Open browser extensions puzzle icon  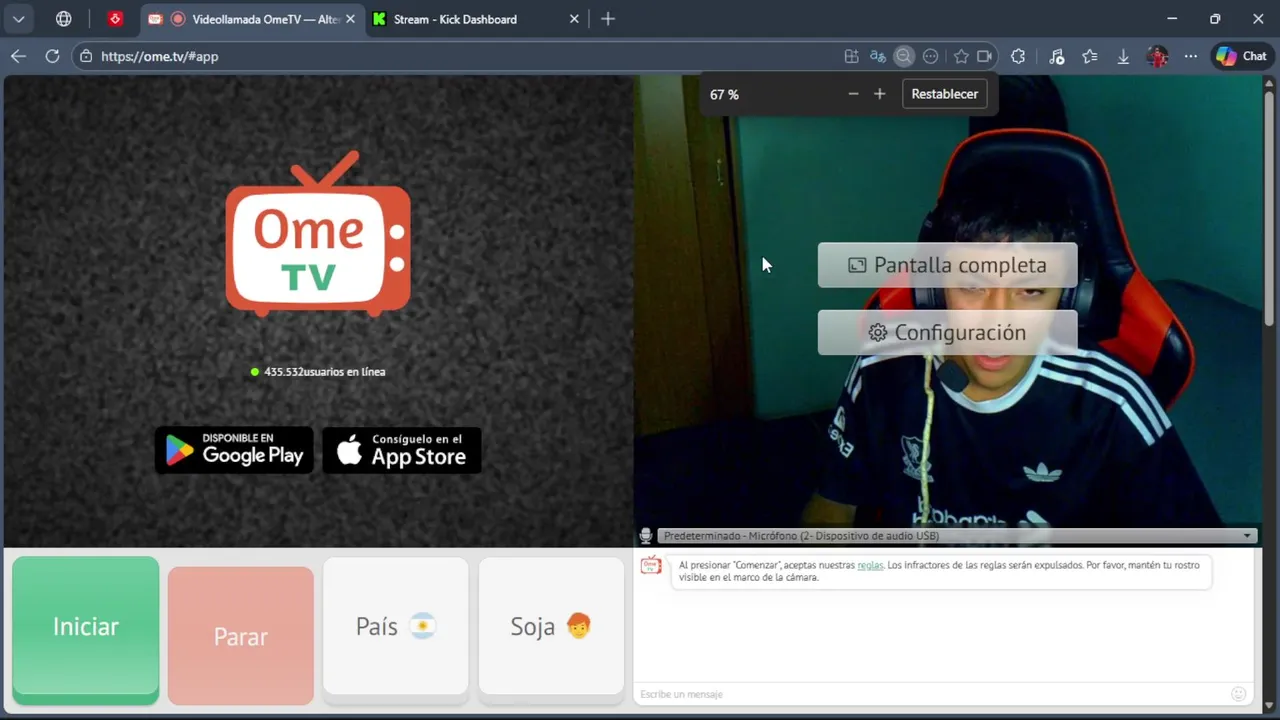tap(1018, 56)
